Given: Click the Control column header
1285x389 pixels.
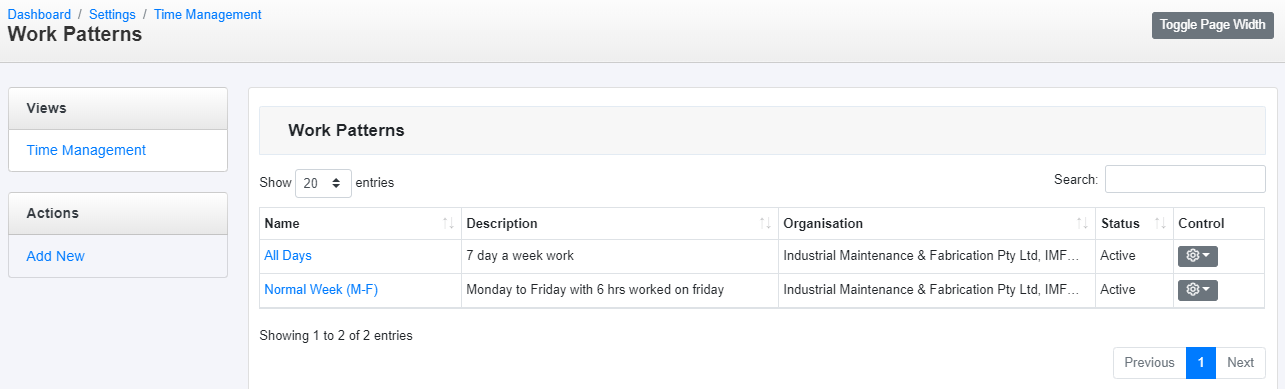Looking at the screenshot, I should point(1219,223).
